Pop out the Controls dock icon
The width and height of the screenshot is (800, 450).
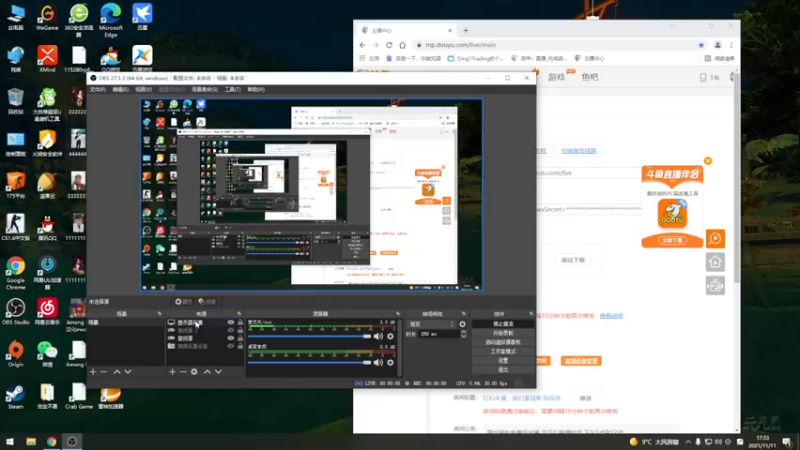531,314
